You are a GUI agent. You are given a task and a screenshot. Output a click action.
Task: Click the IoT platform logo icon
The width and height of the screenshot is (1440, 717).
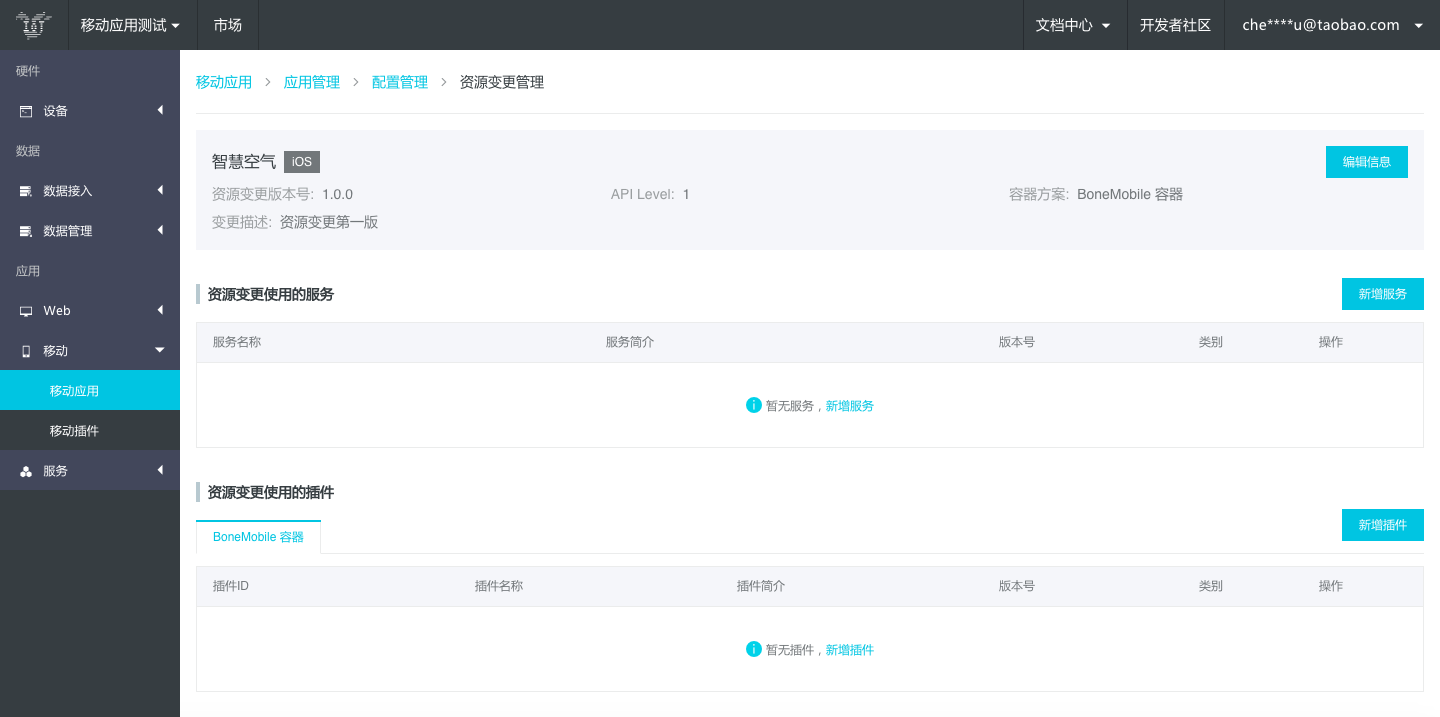[x=34, y=25]
